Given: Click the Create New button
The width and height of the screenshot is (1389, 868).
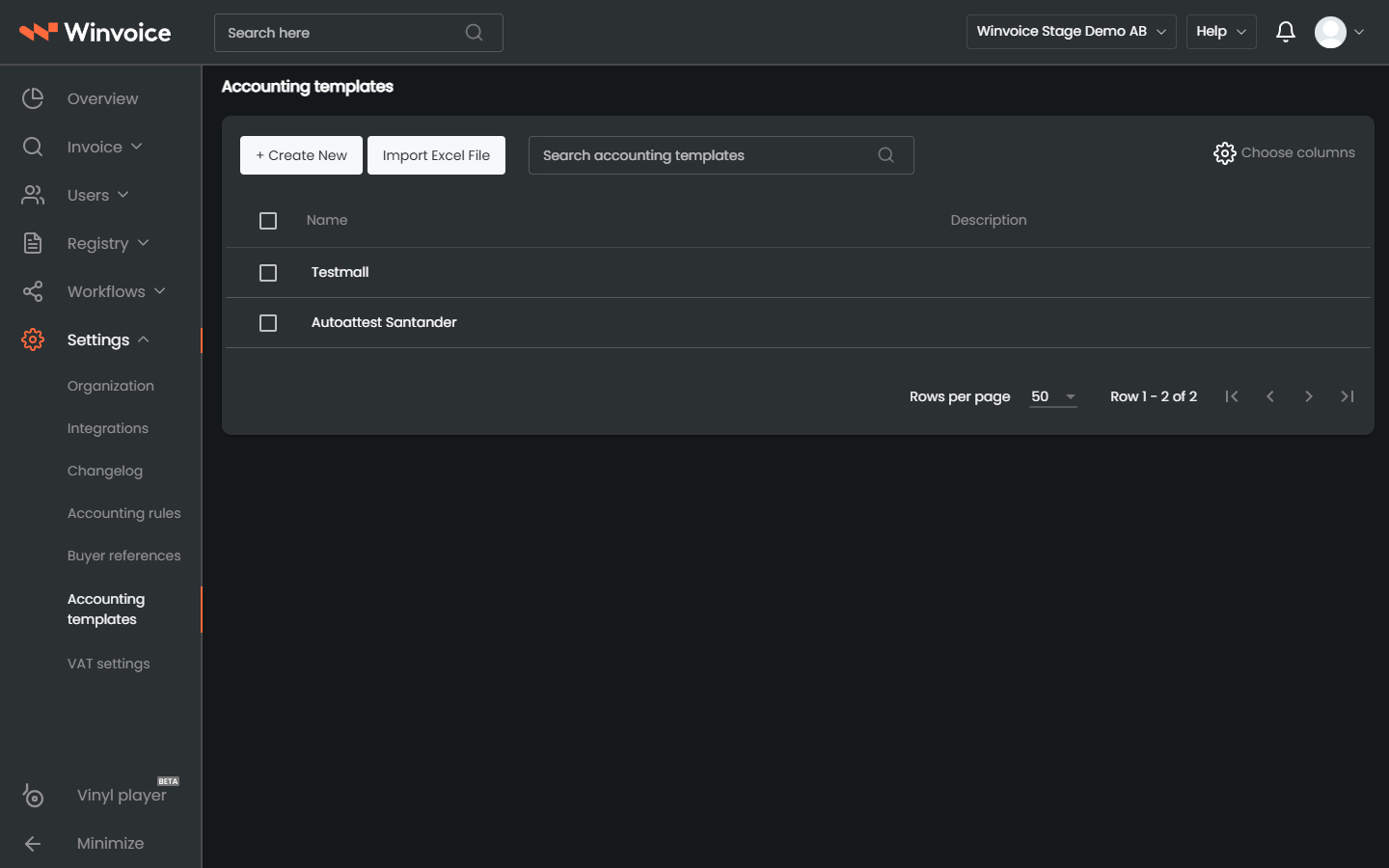Looking at the screenshot, I should point(301,155).
